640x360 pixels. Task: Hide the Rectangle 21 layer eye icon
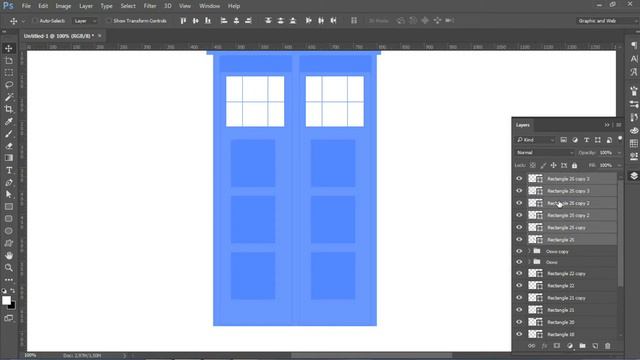519,310
